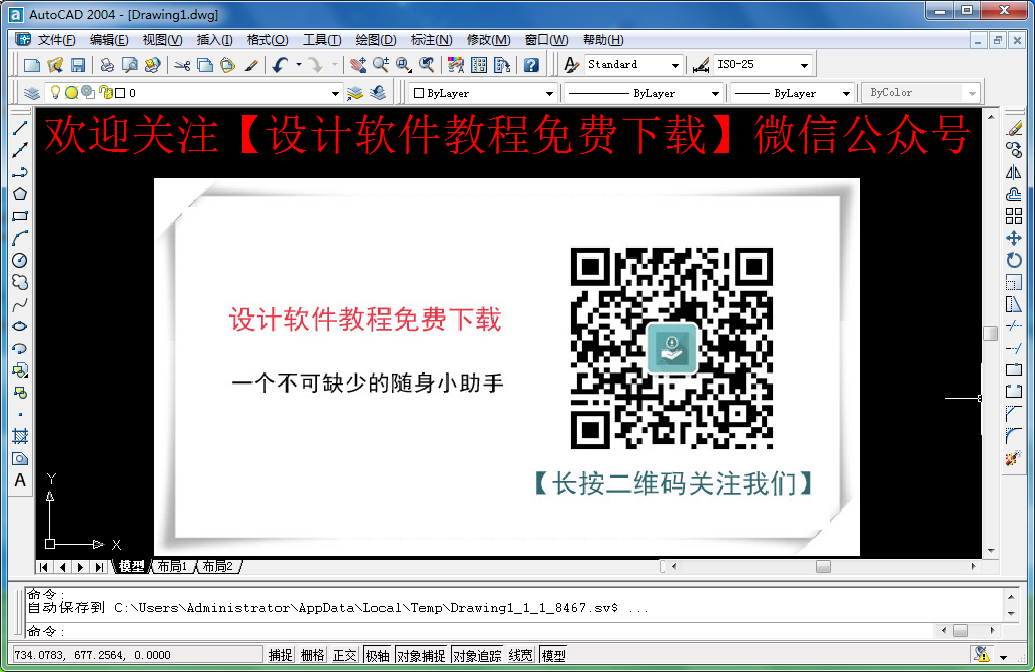Click the 模型 button in status bar
Screen dimensions: 1035x672
[x=553, y=656]
